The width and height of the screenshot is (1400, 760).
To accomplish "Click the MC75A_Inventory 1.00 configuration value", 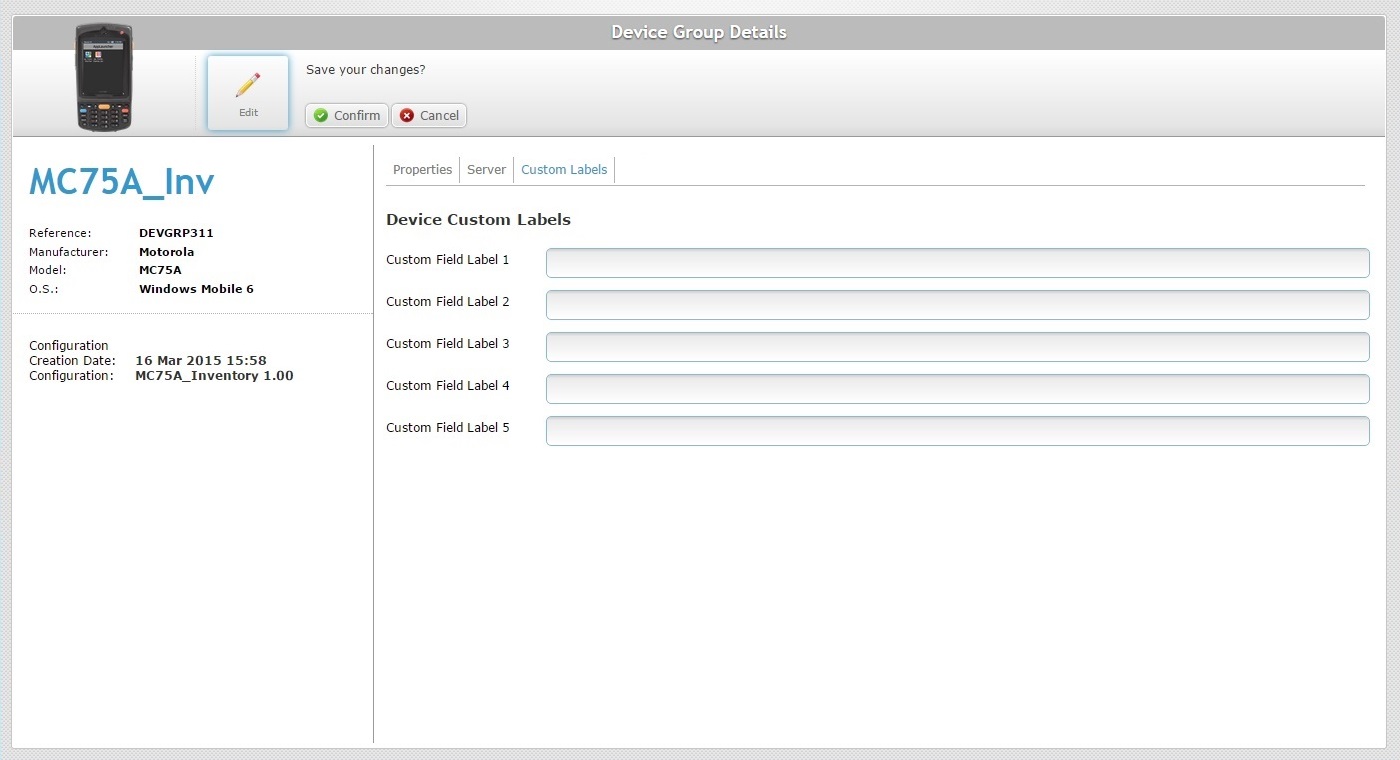I will click(214, 376).
